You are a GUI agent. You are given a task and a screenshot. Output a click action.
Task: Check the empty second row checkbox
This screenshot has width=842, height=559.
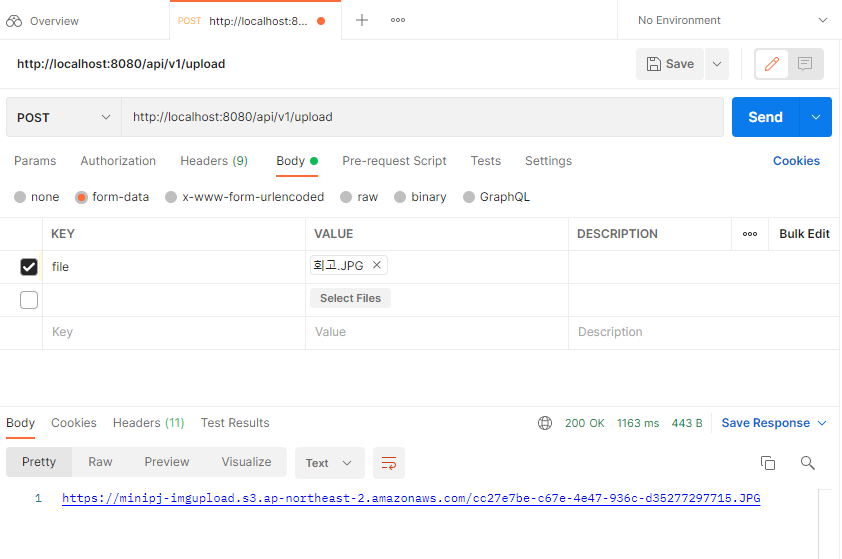click(29, 300)
